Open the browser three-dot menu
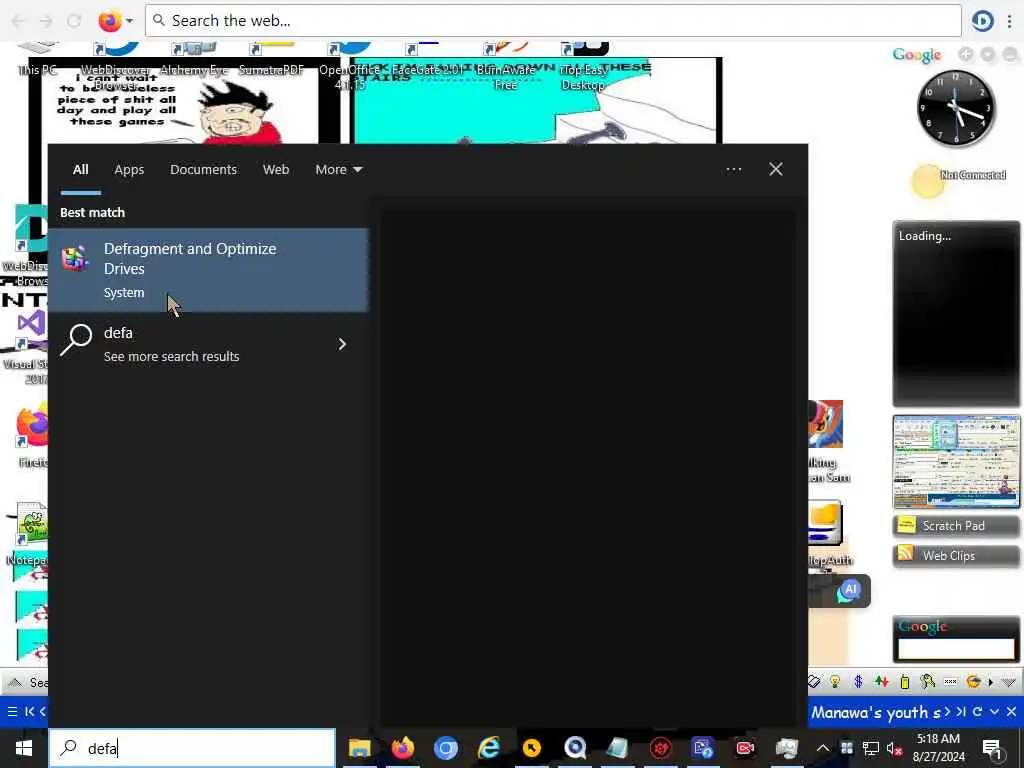This screenshot has height=768, width=1024. coord(1010,21)
